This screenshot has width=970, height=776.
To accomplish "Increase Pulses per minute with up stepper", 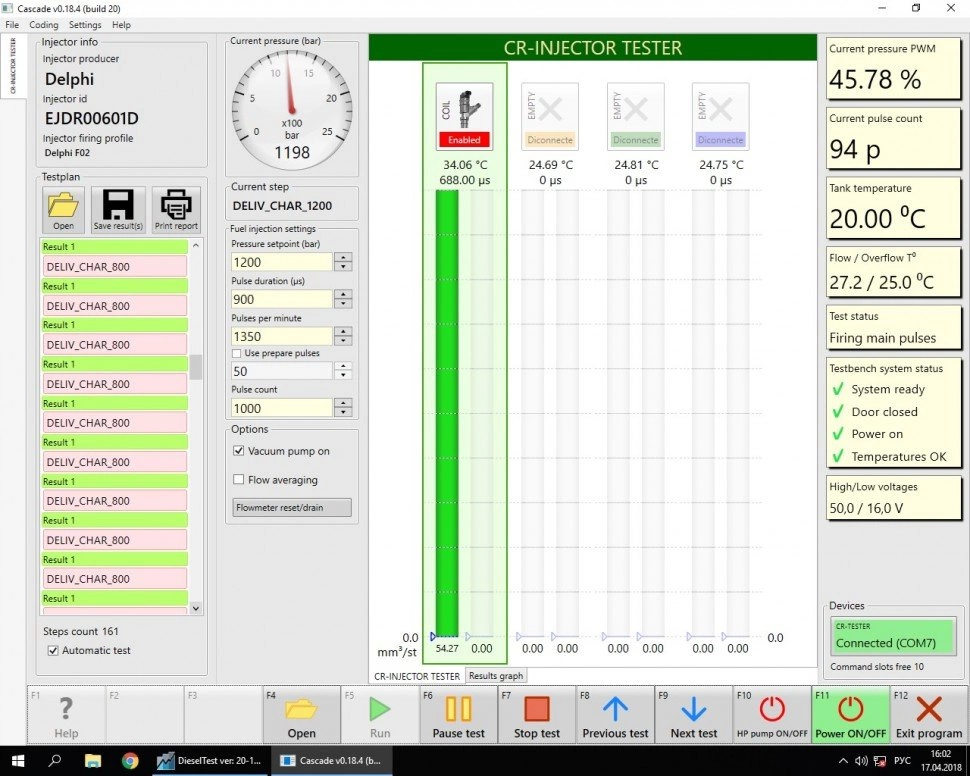I will [x=343, y=332].
